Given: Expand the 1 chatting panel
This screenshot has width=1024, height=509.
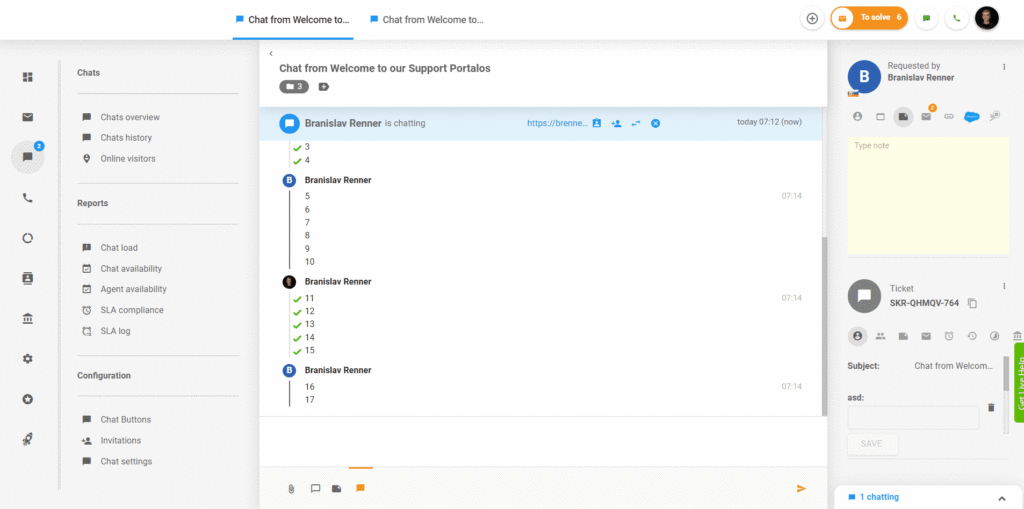Looking at the screenshot, I should coord(1001,497).
